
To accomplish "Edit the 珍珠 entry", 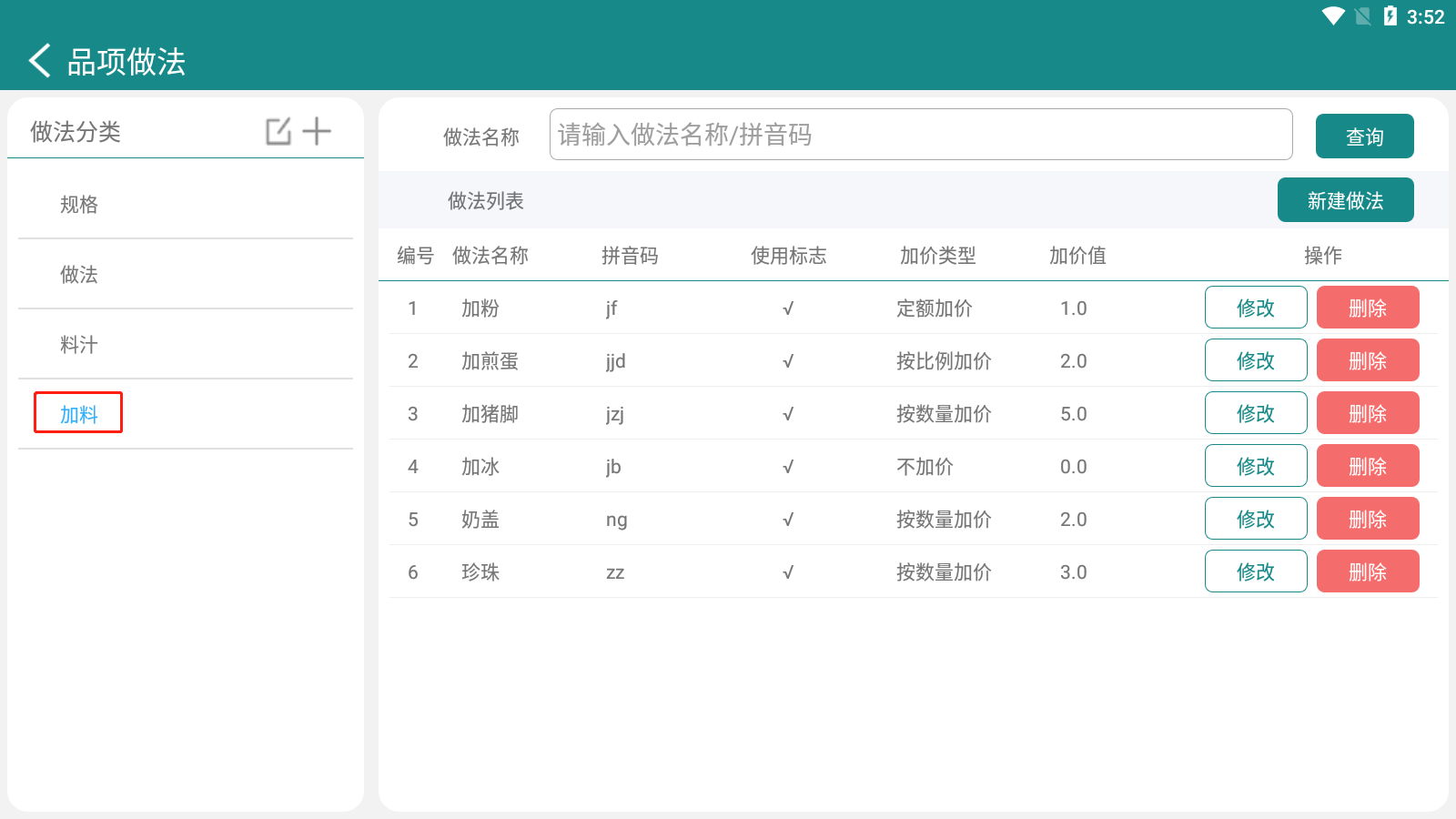I will click(1255, 571).
